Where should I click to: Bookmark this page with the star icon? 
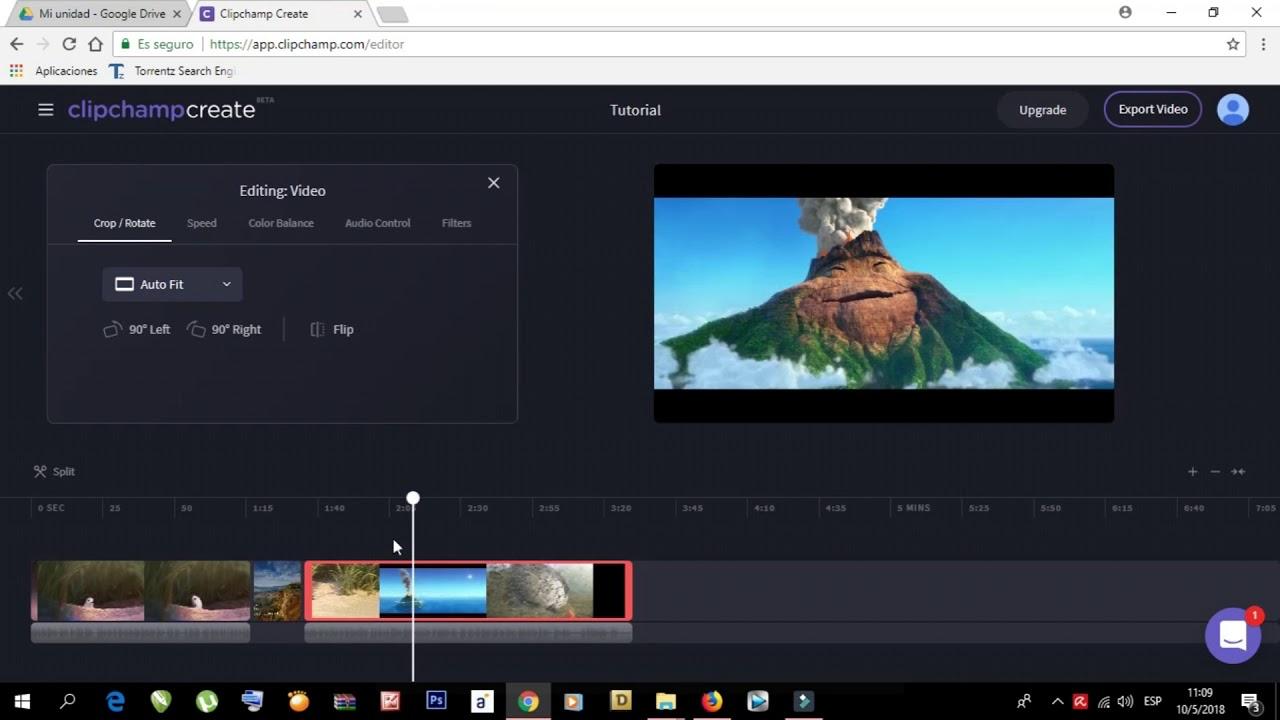click(1233, 44)
